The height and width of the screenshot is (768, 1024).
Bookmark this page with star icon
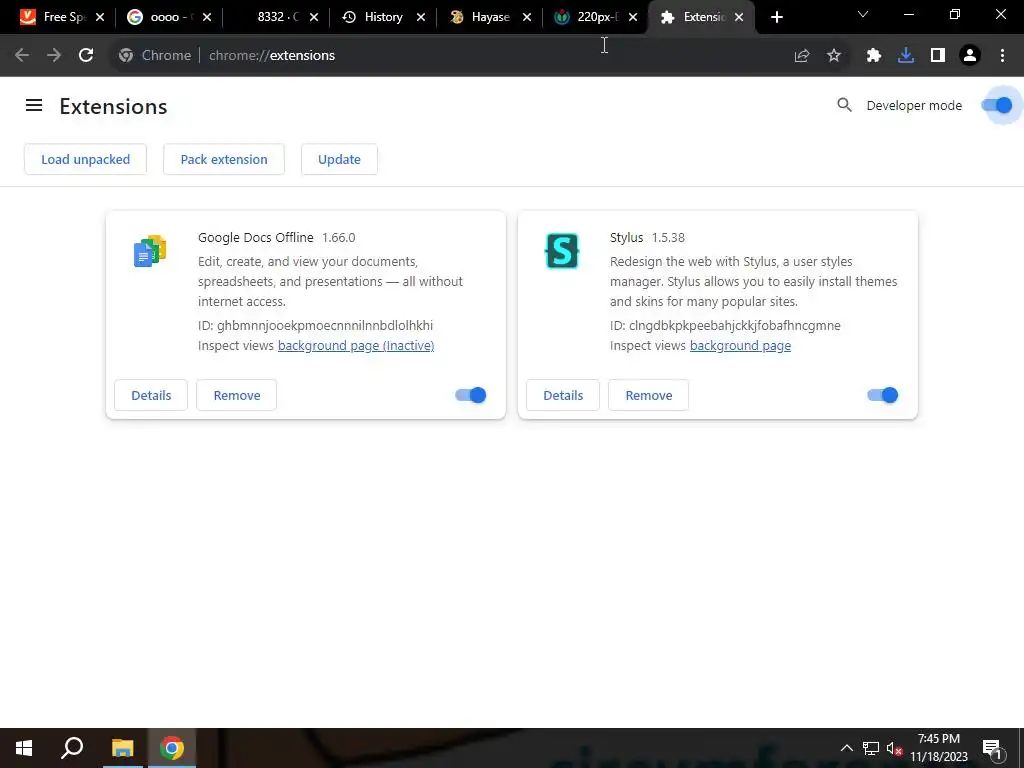pyautogui.click(x=834, y=56)
